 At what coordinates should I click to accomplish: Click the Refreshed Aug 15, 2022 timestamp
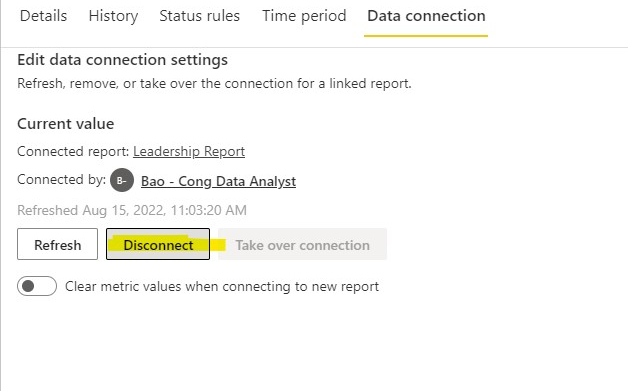click(132, 210)
